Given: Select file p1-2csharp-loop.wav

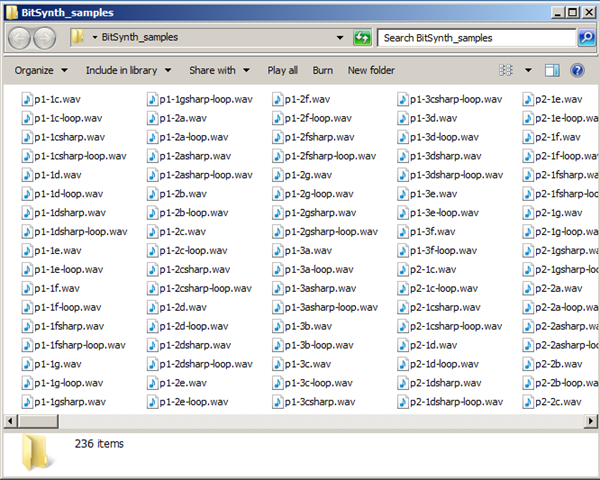Looking at the screenshot, I should [x=200, y=288].
